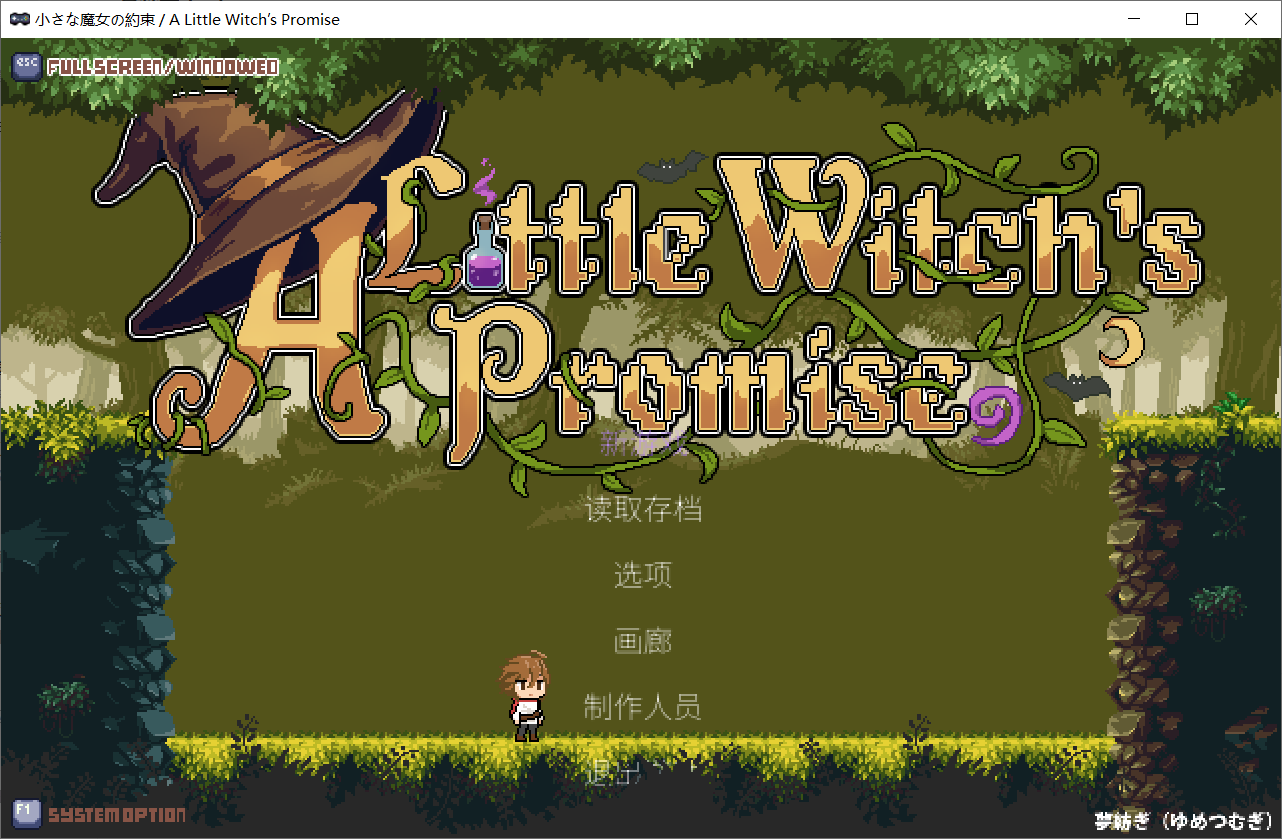The width and height of the screenshot is (1282, 839).
Task: Maximize the A Little Witch's Promise window
Action: coord(1192,19)
